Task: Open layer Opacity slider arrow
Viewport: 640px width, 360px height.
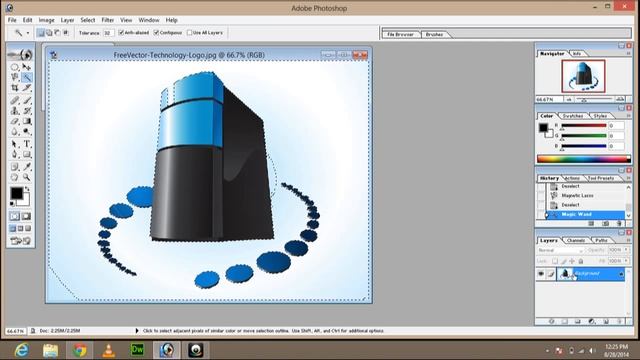Action: [627, 250]
